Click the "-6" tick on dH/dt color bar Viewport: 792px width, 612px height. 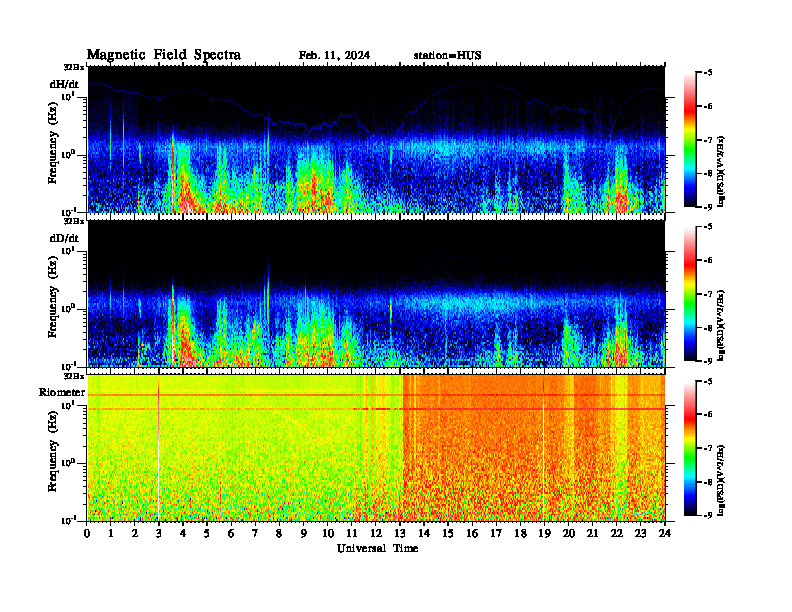click(708, 106)
